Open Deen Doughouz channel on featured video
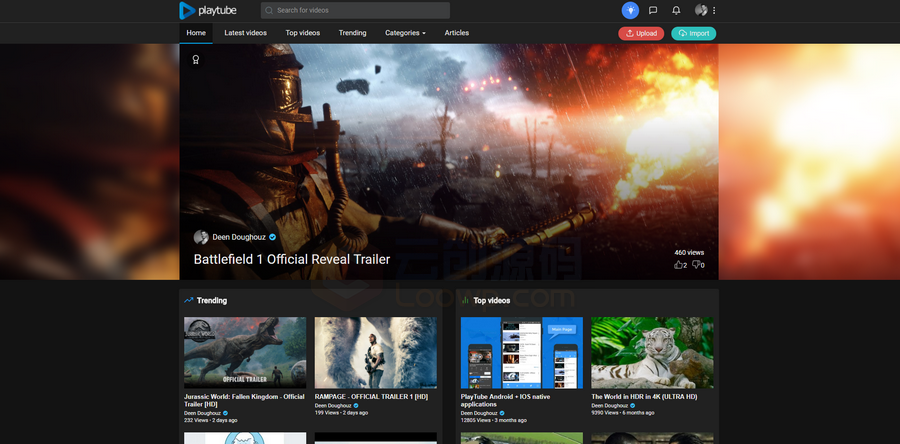The width and height of the screenshot is (900, 444). tap(238, 237)
